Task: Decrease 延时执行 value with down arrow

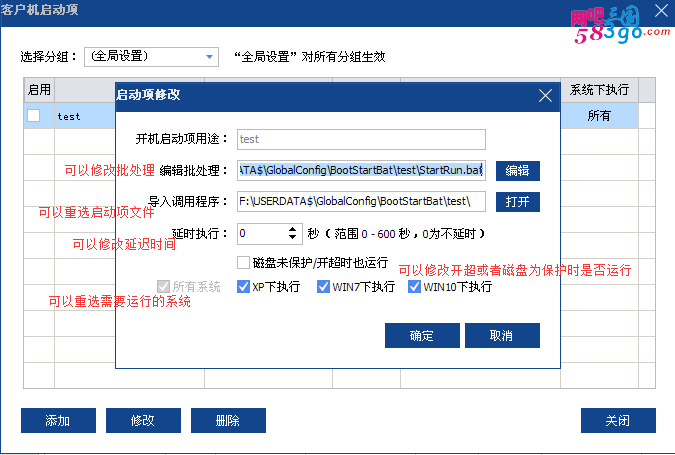Action: [x=292, y=237]
